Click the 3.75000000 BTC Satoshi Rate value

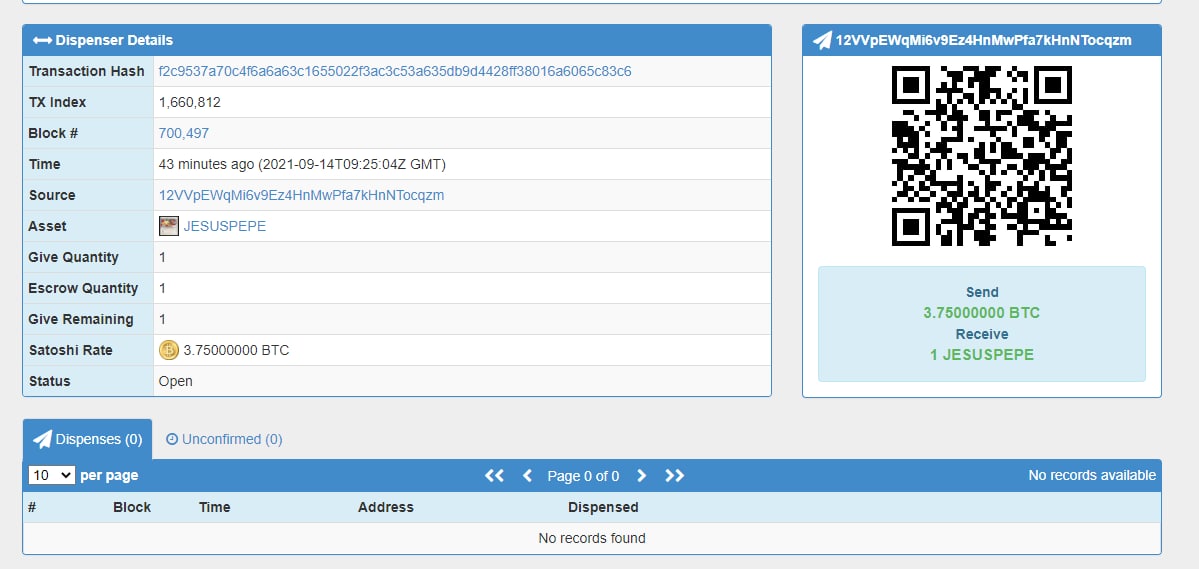(236, 350)
